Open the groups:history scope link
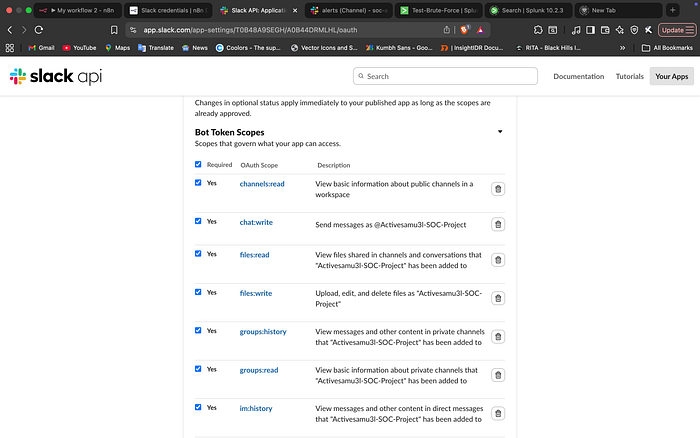 [x=263, y=332]
